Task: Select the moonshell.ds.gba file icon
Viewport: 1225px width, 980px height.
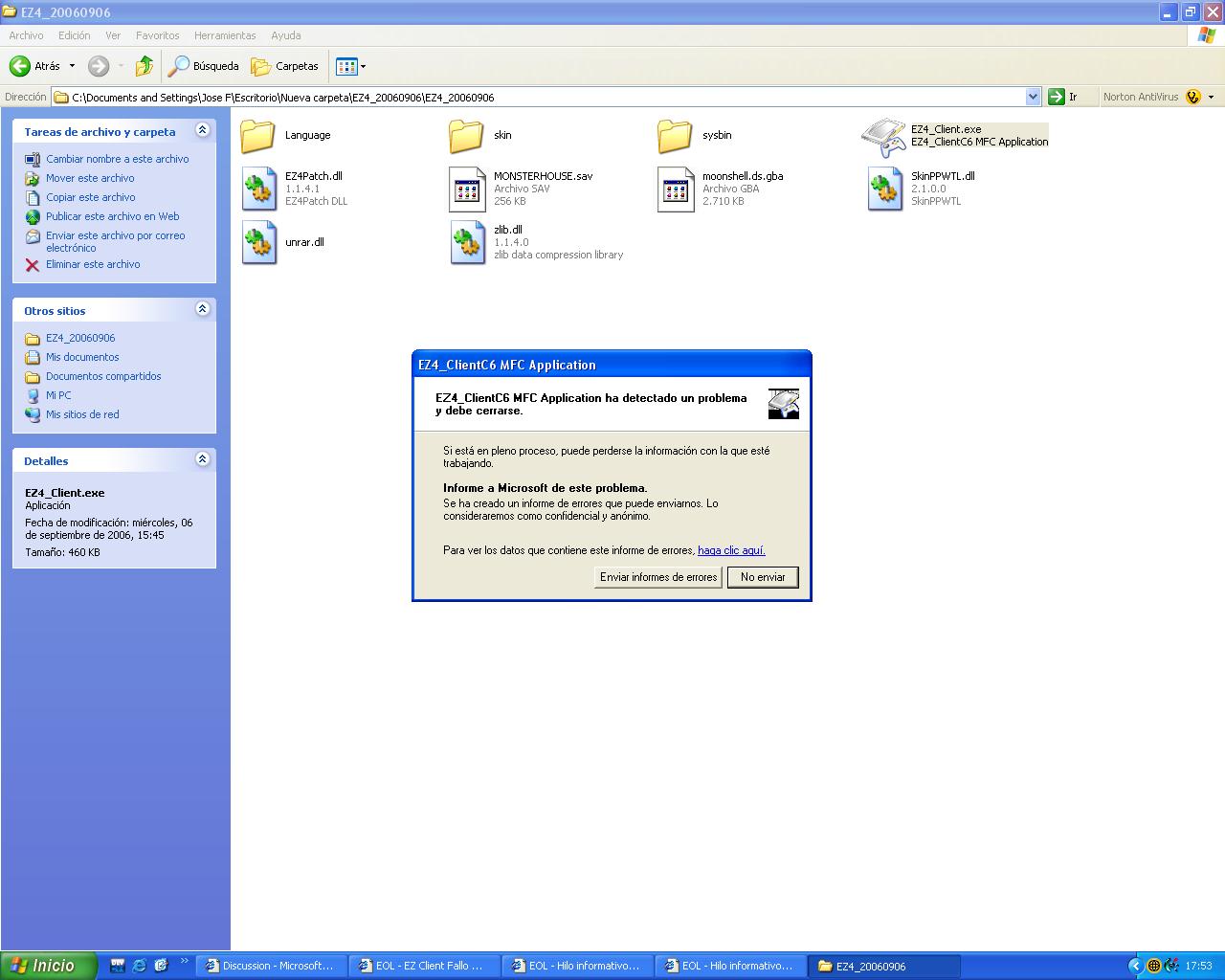Action: tap(676, 189)
